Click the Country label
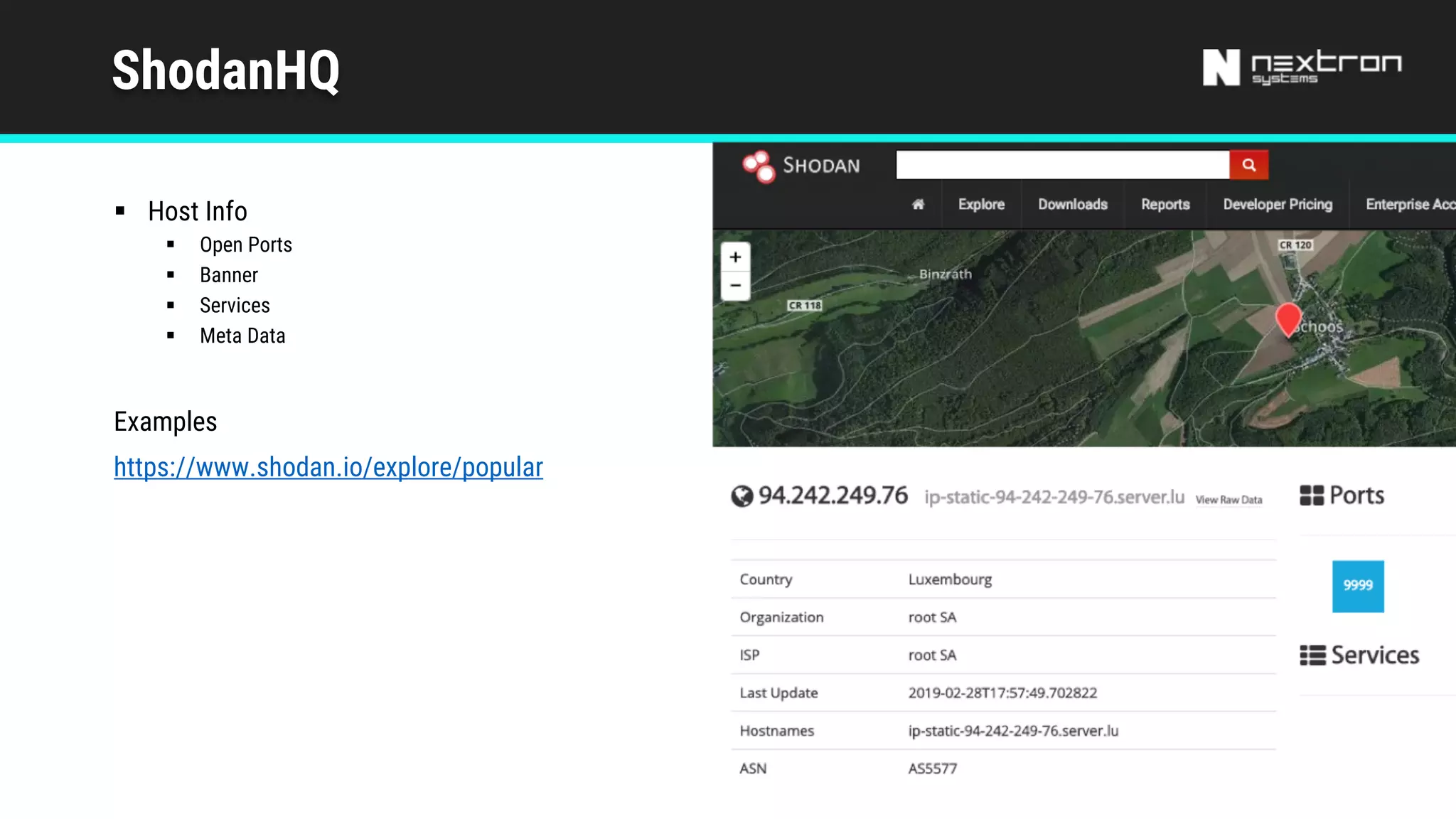Screen dimensions: 1456x819 pyautogui.click(x=766, y=579)
